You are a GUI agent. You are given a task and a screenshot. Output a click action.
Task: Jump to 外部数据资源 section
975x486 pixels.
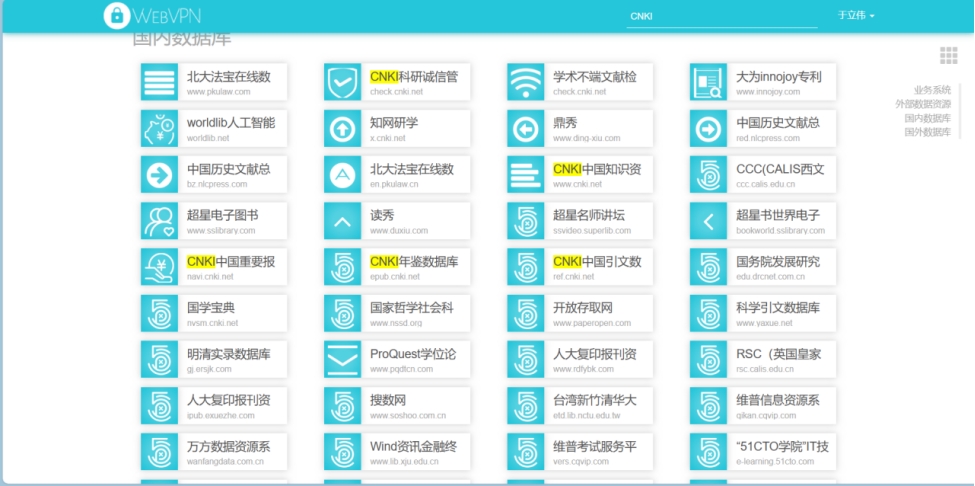923,104
